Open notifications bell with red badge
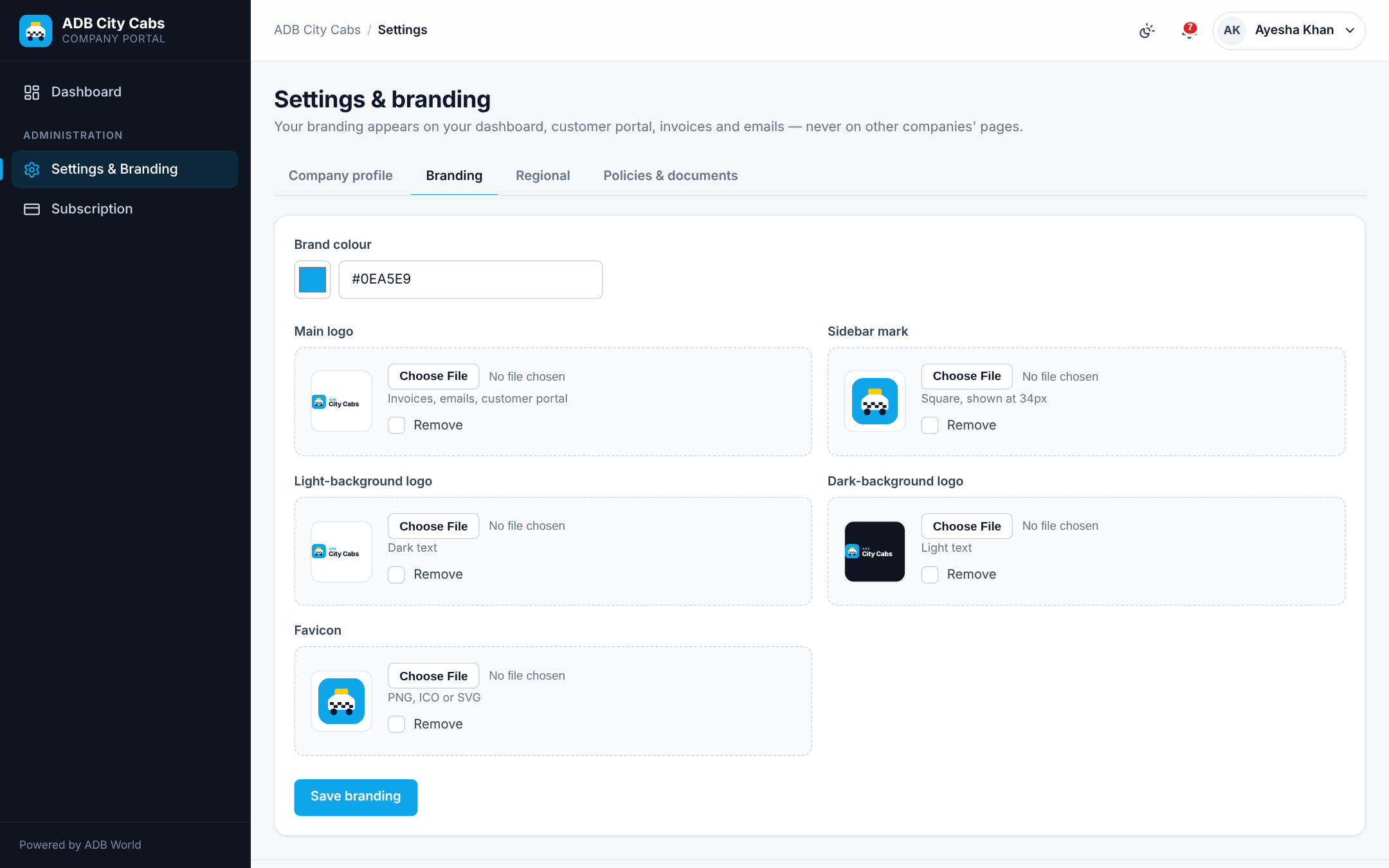The height and width of the screenshot is (868, 1389). (x=1189, y=30)
